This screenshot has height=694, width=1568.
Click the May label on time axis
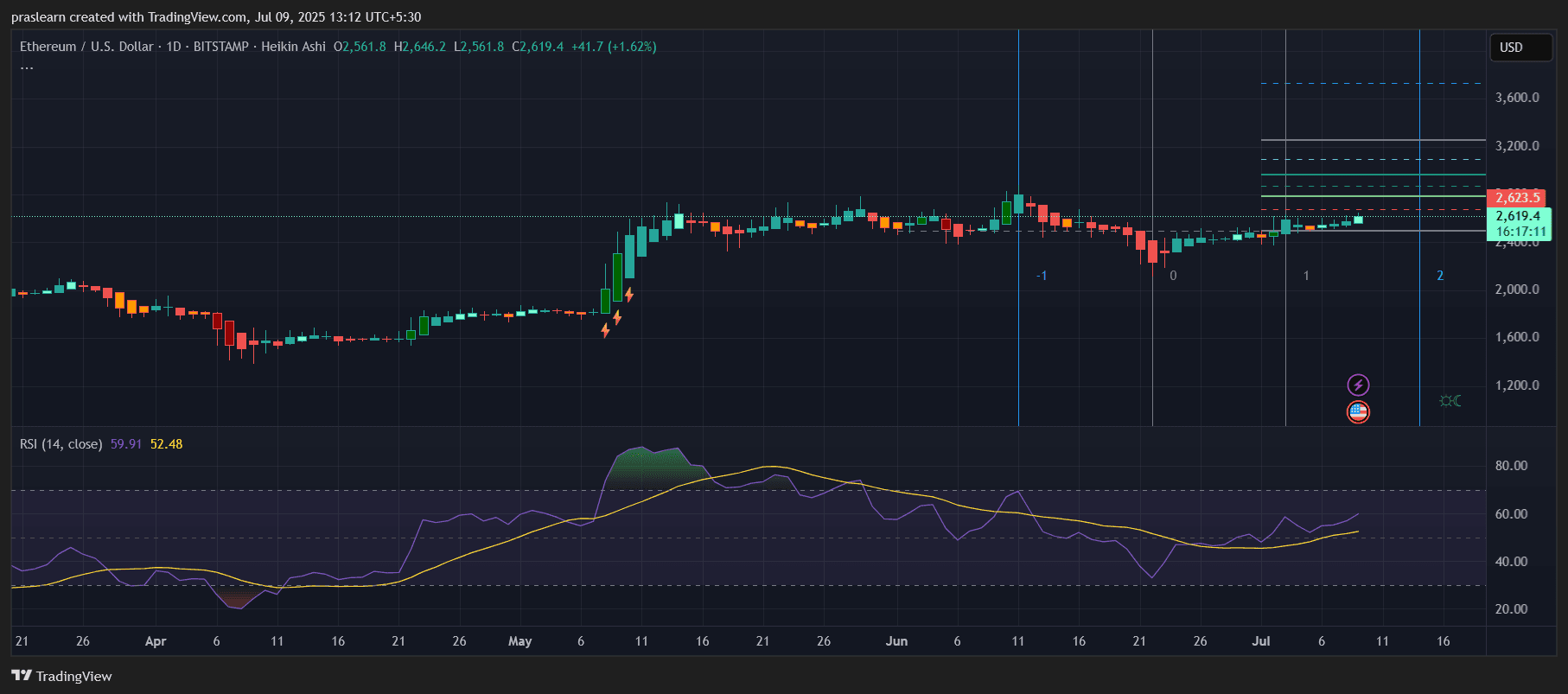coord(519,641)
